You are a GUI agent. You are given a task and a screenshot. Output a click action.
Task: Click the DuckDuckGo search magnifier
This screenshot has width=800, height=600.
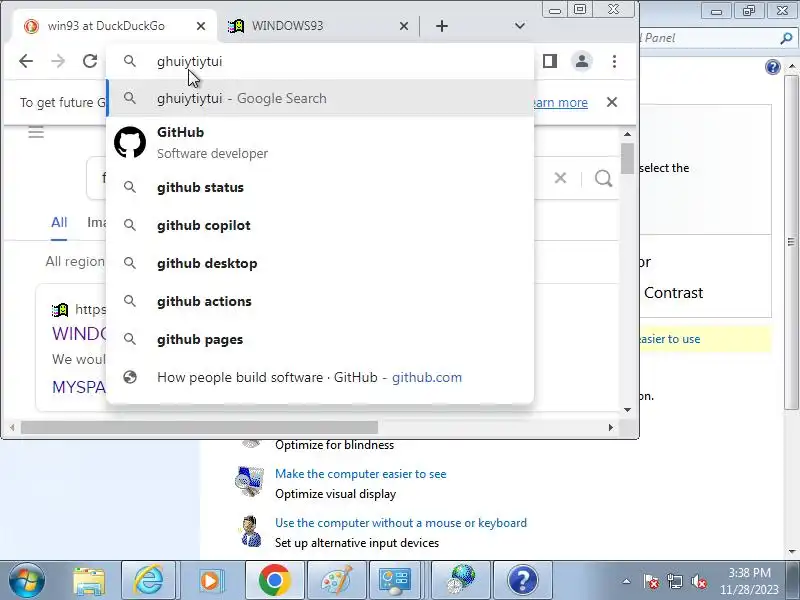[603, 178]
